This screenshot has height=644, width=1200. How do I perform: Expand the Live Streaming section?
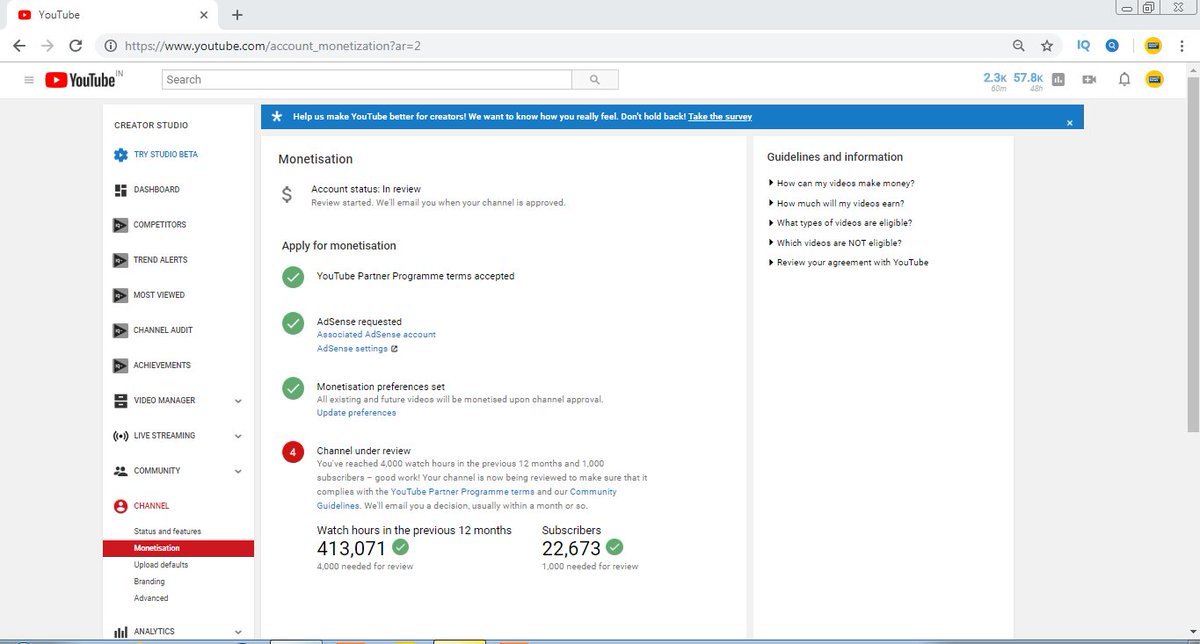coord(238,436)
